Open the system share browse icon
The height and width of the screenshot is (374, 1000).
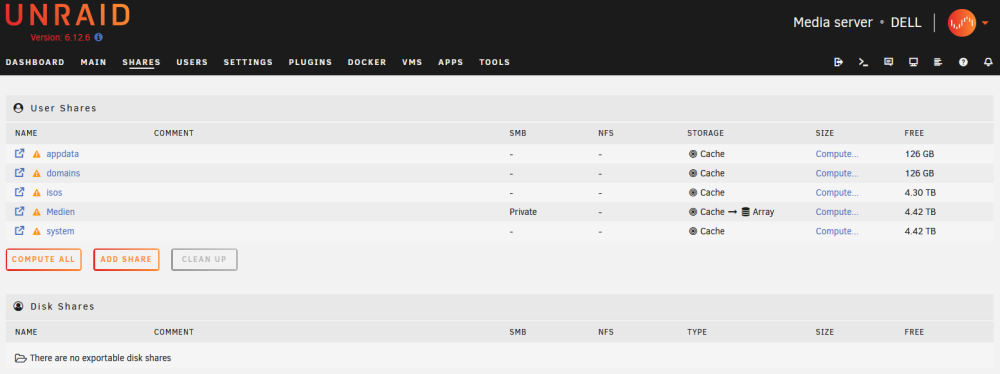pos(20,230)
